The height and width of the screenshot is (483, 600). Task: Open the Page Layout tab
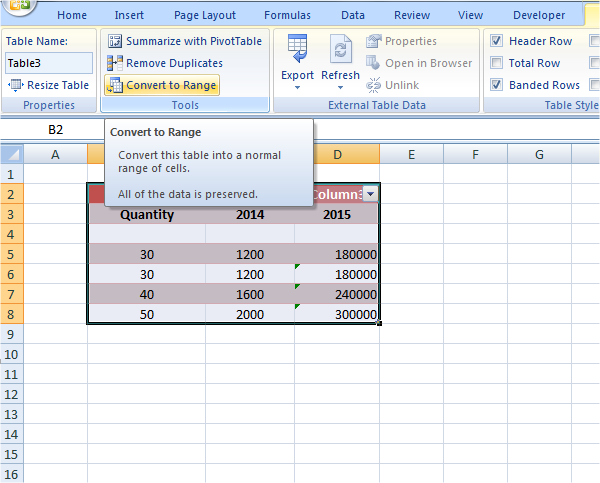204,15
